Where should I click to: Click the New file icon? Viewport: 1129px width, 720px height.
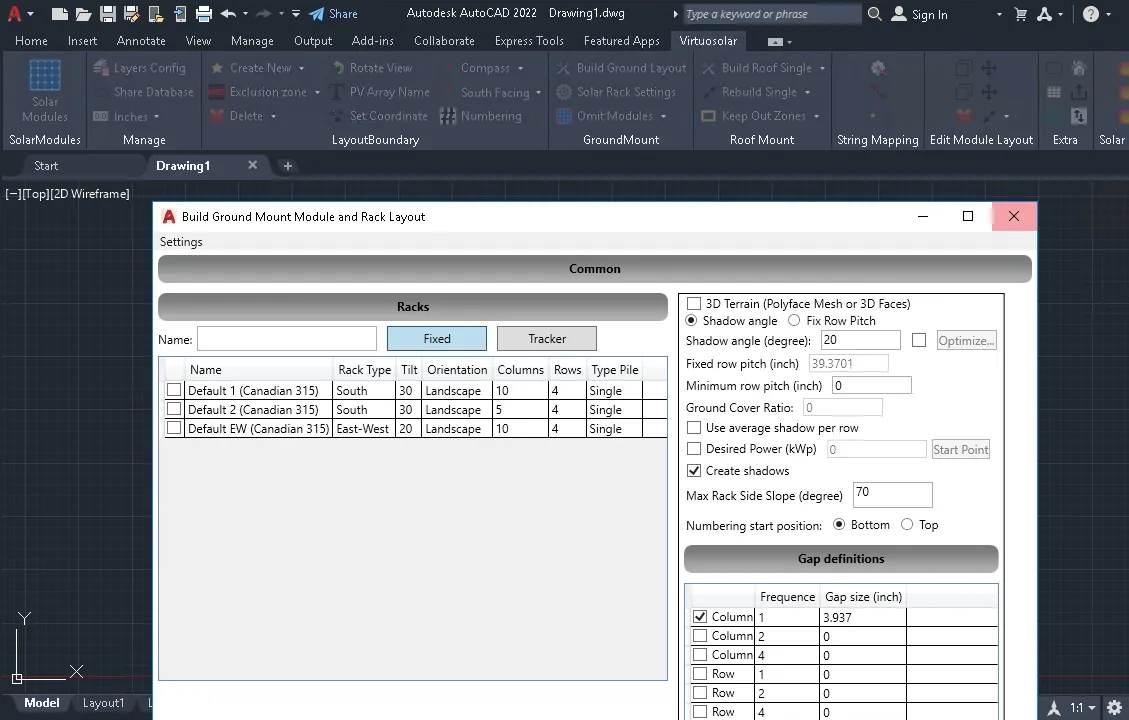coord(60,14)
